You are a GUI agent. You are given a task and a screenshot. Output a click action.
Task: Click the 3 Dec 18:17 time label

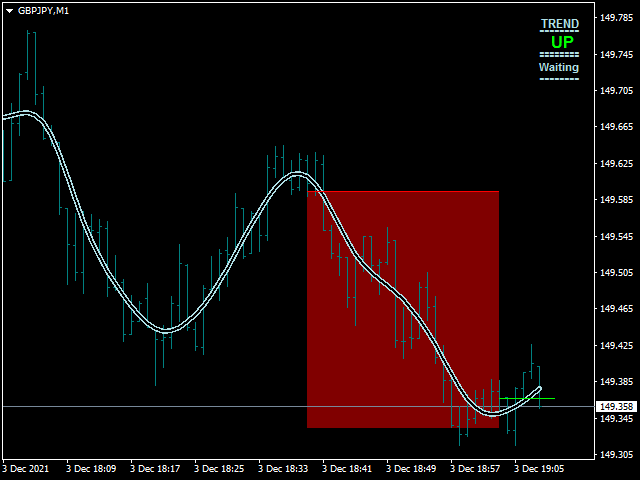point(155,468)
